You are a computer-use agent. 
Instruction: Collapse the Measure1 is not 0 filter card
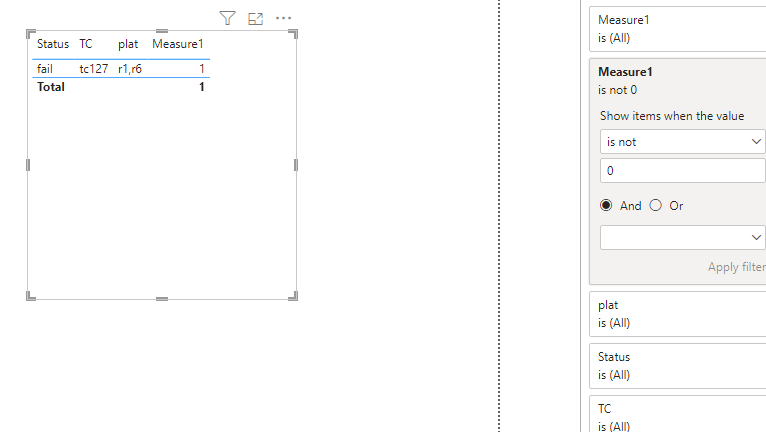[x=678, y=81]
